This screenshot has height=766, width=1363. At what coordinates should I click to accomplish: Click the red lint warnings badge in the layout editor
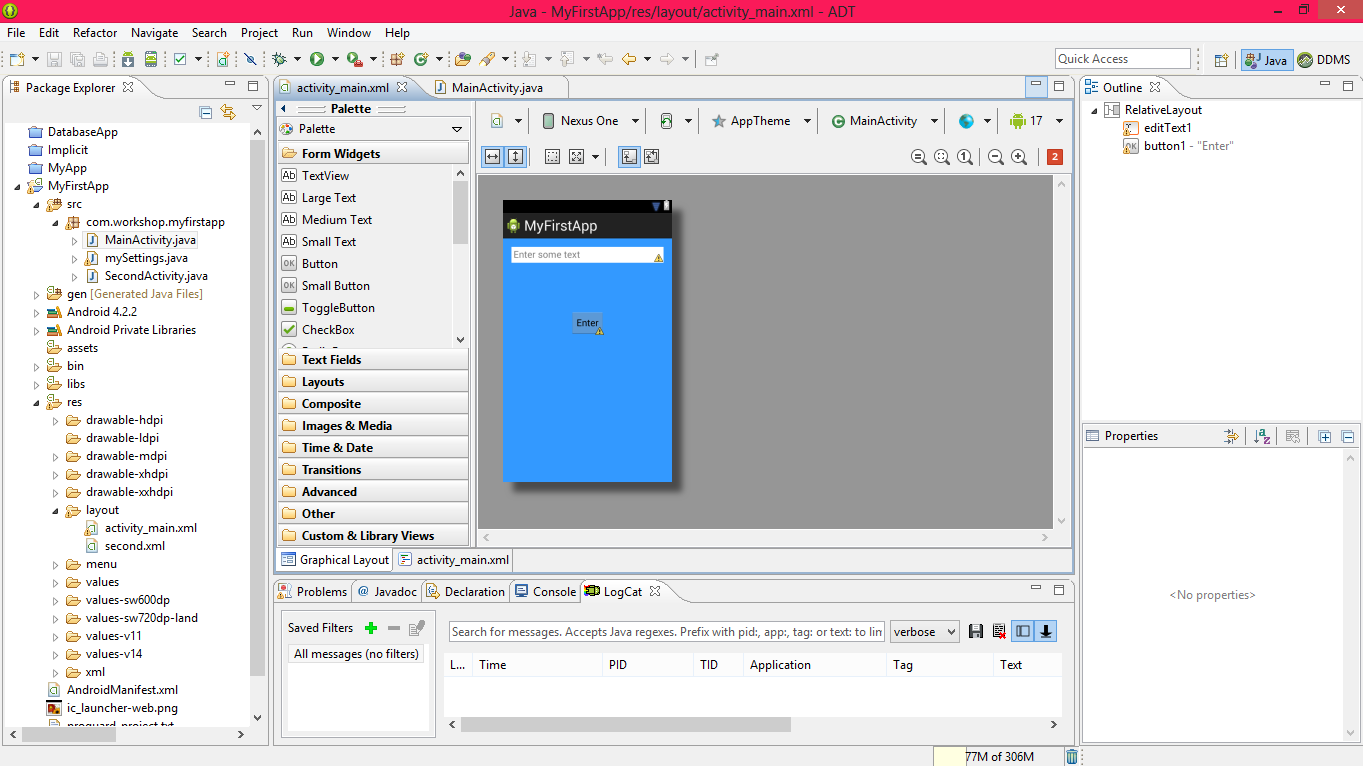click(1054, 156)
